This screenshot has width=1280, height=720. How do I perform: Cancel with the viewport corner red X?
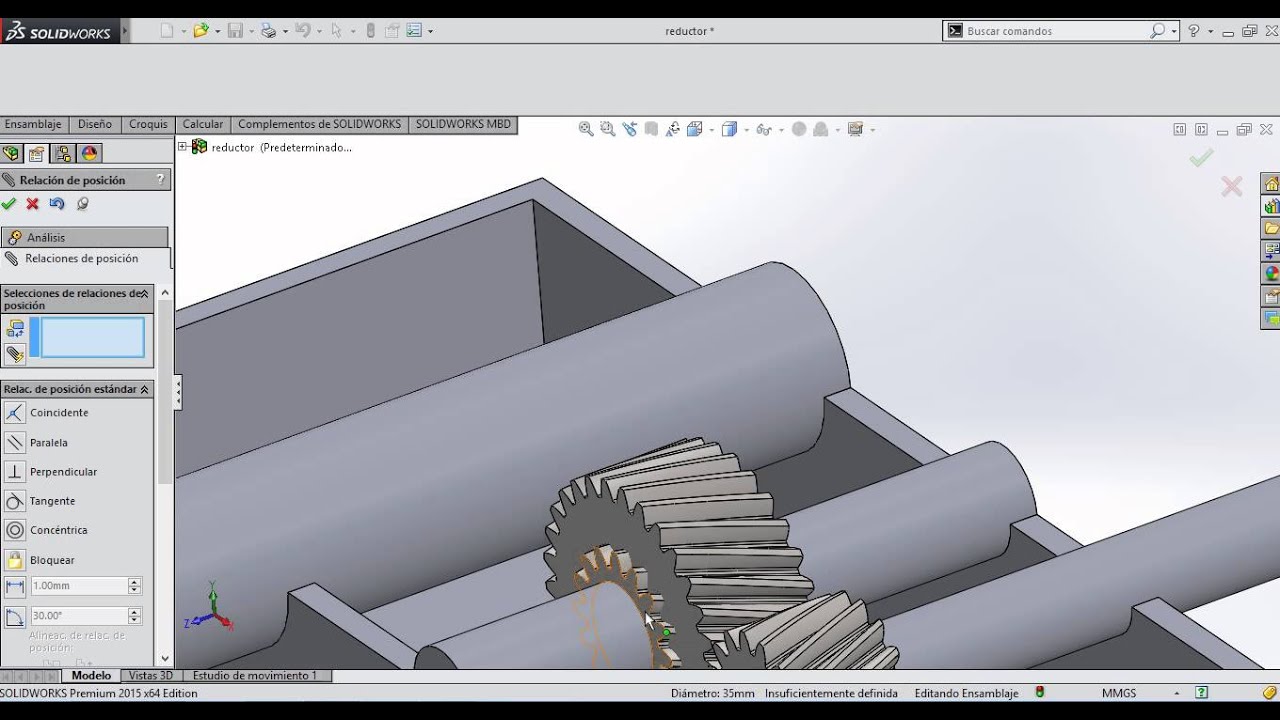[1232, 186]
